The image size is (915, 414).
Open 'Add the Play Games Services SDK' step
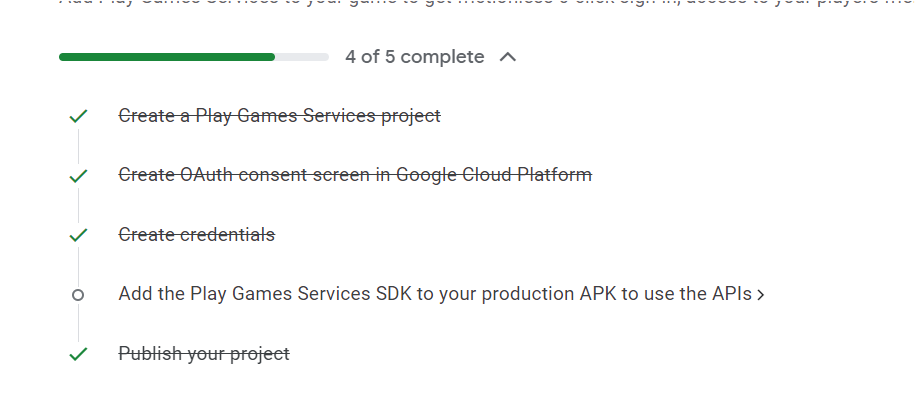coord(435,294)
